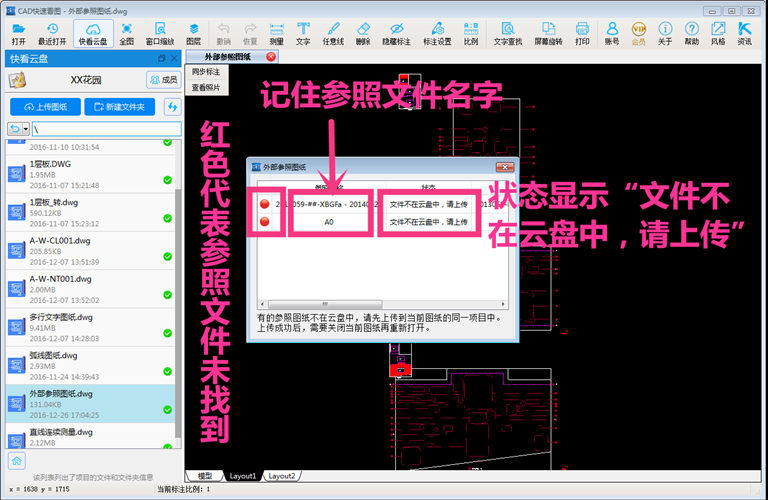
Task: Open 标注设置 annotation settings
Action: click(x=437, y=34)
